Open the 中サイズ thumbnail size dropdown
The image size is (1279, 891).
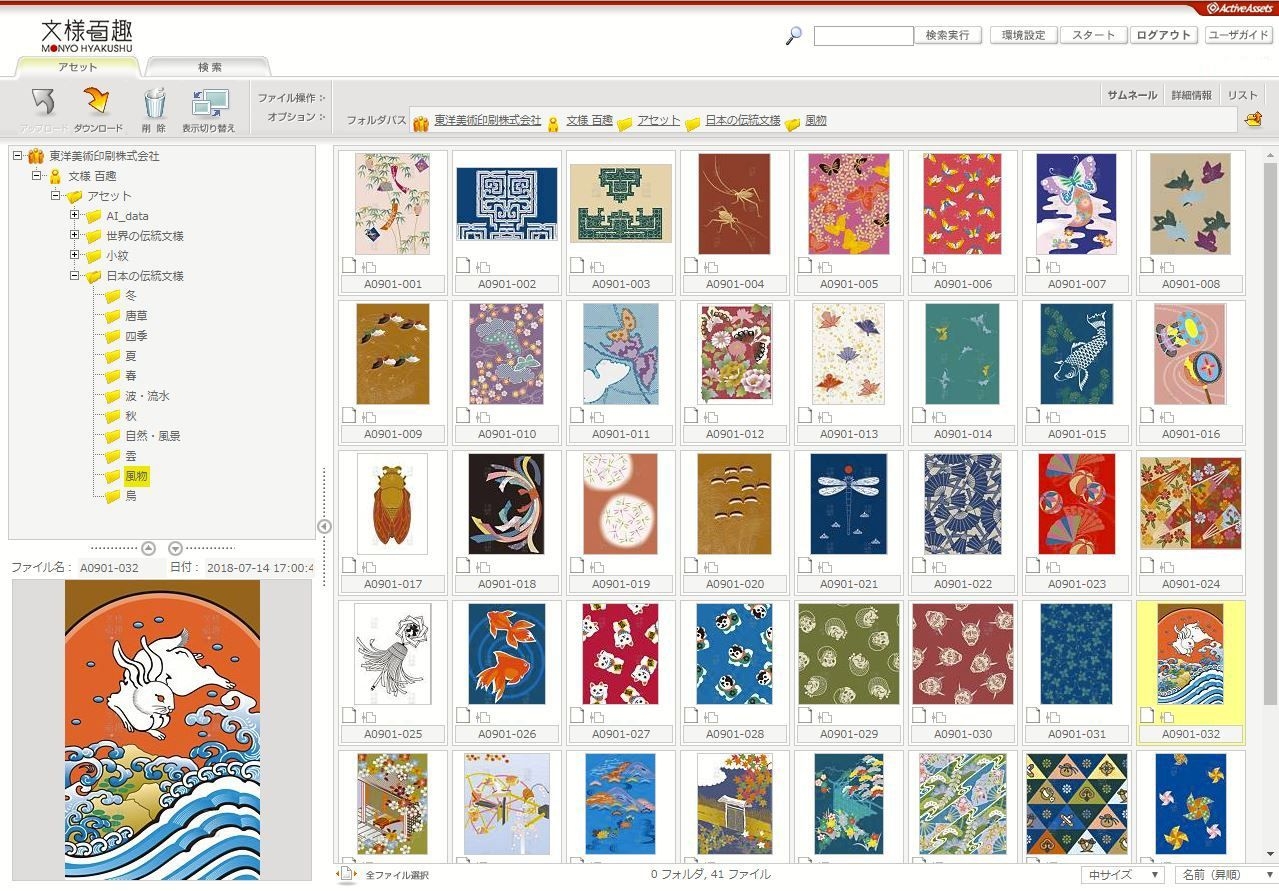pos(1122,875)
